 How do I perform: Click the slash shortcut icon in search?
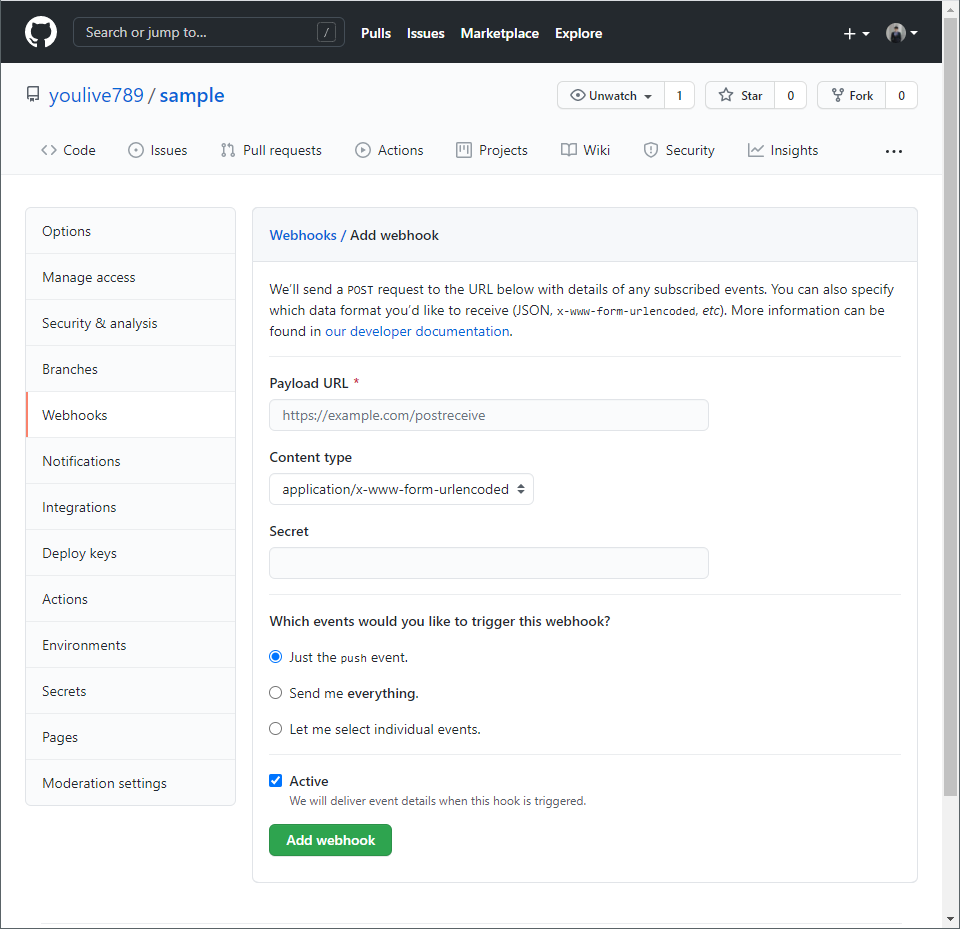[x=326, y=32]
